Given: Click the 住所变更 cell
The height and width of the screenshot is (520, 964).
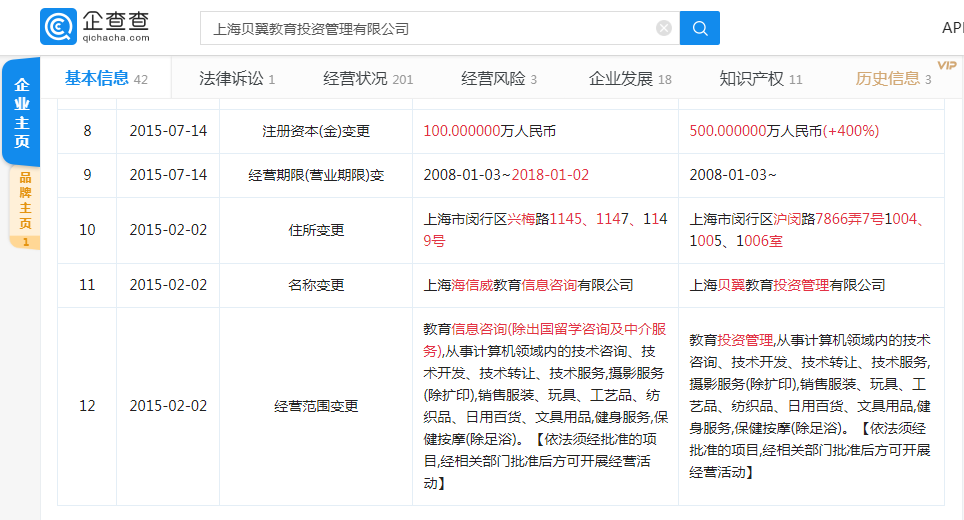Looking at the screenshot, I should coord(316,230).
